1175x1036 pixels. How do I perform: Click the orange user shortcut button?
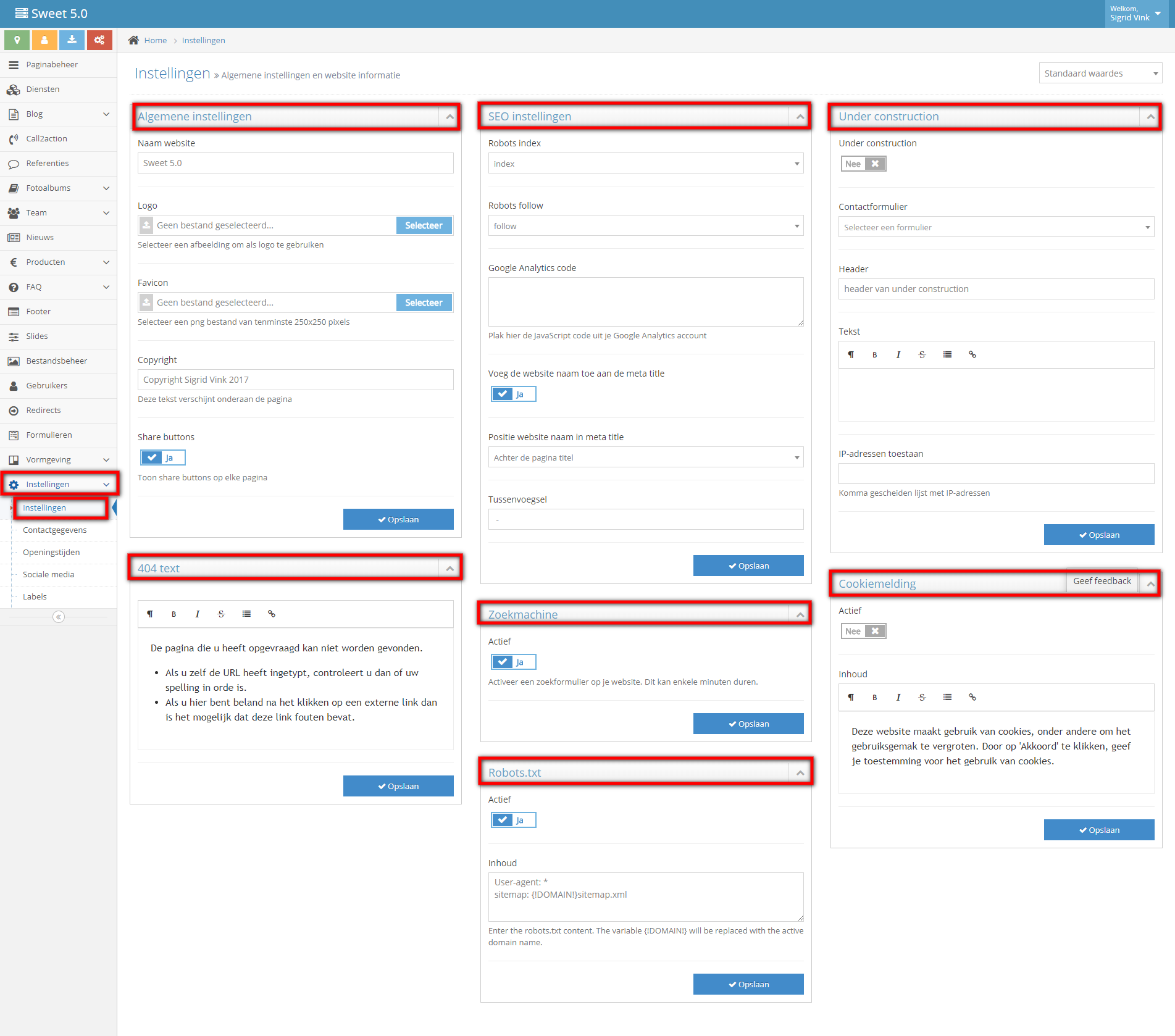[x=44, y=40]
